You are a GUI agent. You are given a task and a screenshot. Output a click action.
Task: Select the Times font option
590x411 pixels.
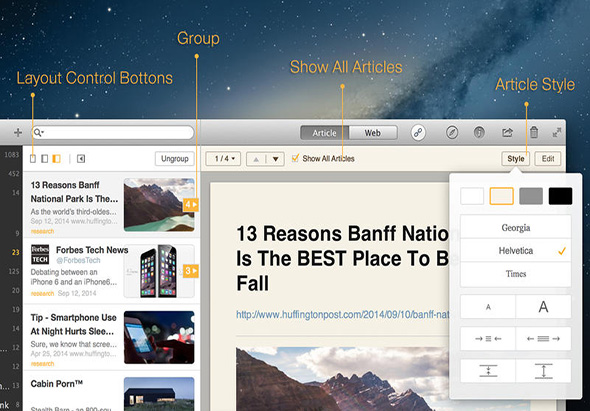pos(515,274)
